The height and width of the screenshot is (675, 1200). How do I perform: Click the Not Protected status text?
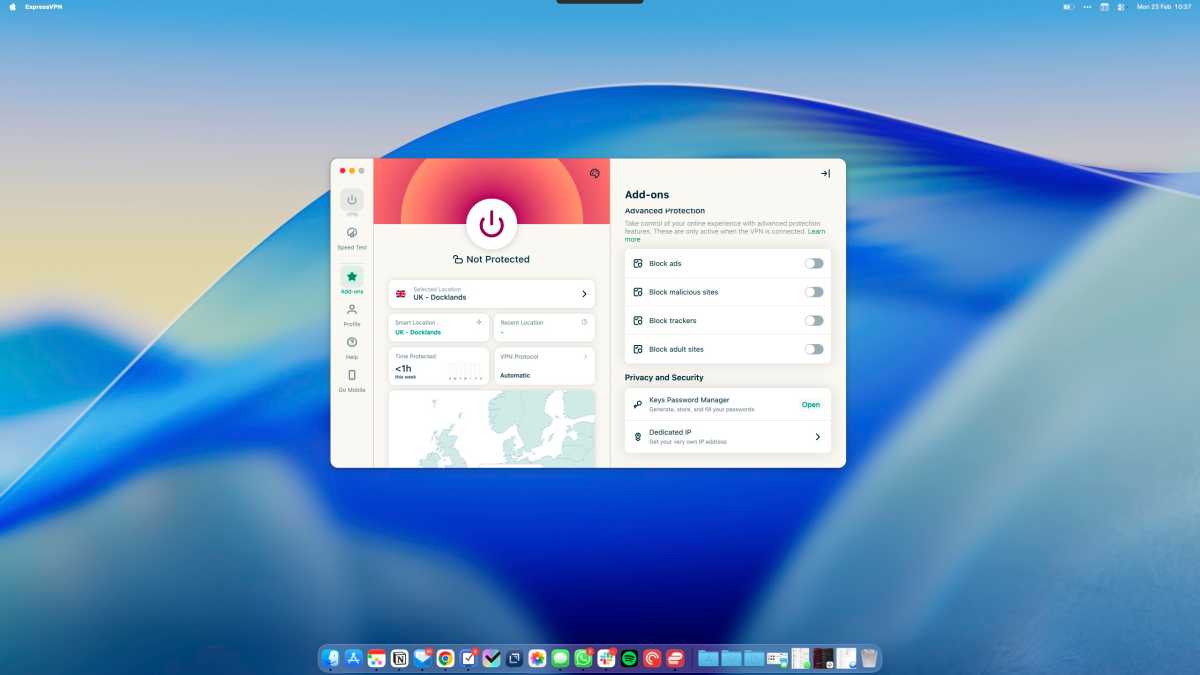pos(498,259)
